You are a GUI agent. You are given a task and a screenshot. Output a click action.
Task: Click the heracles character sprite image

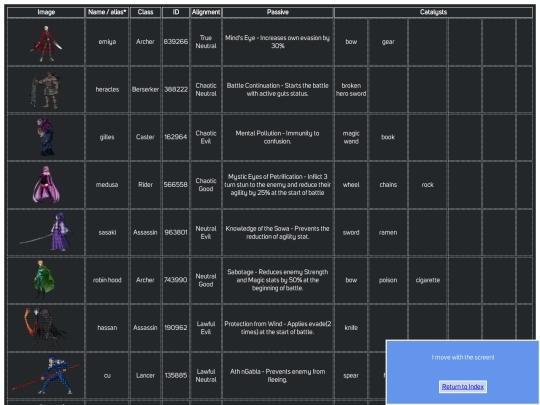coord(46,90)
